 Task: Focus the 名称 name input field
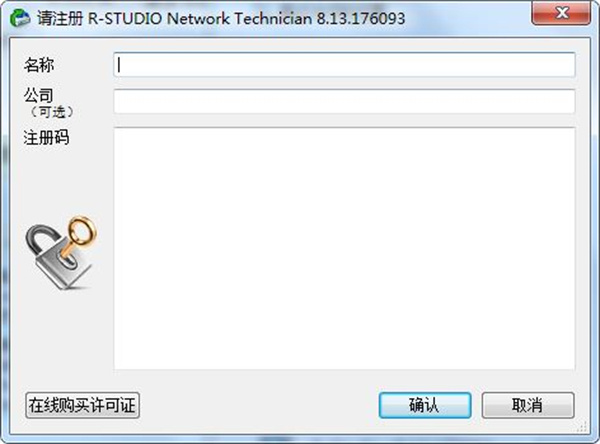344,65
